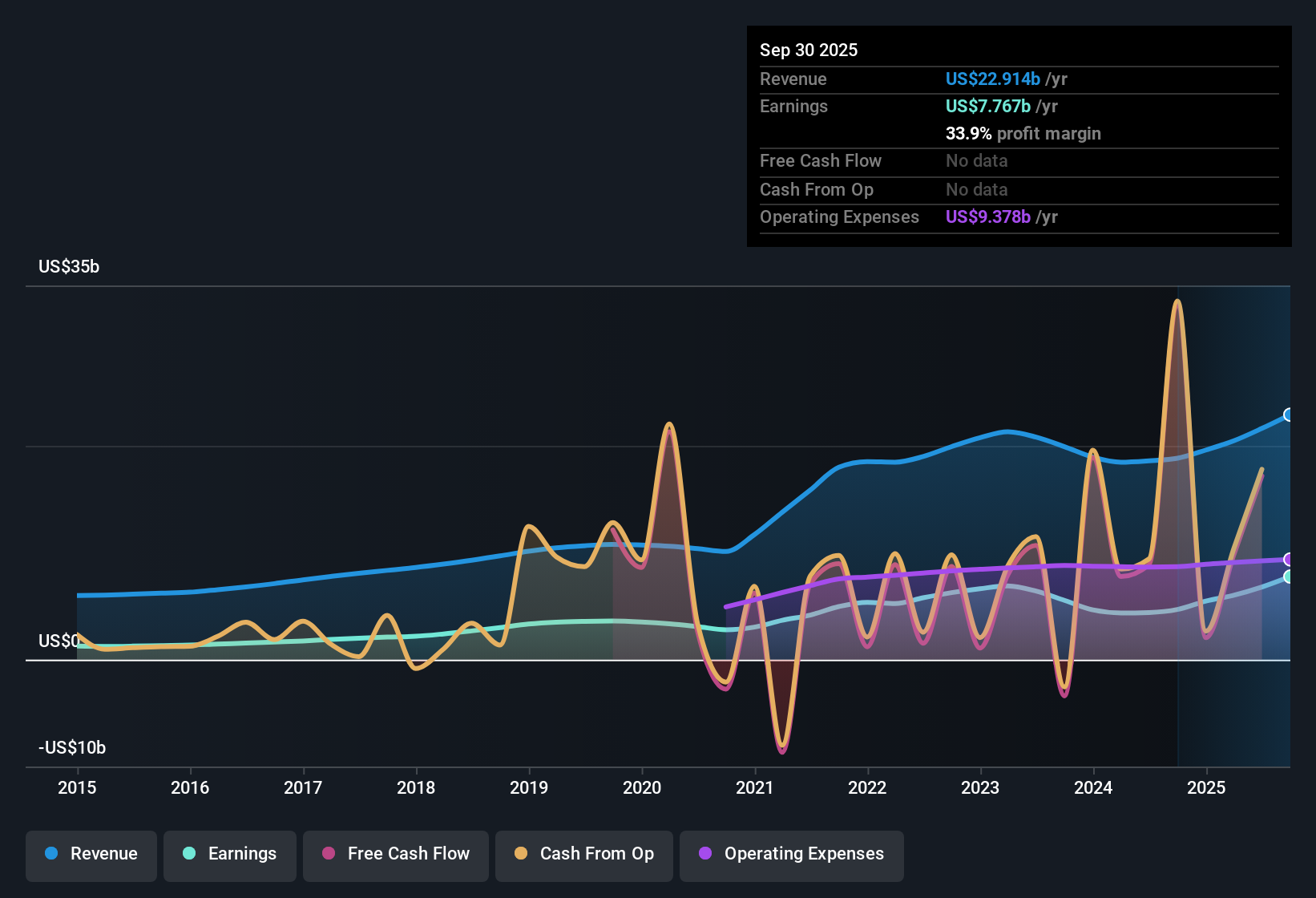Click the purple Operating Expenses legend dot

point(706,855)
